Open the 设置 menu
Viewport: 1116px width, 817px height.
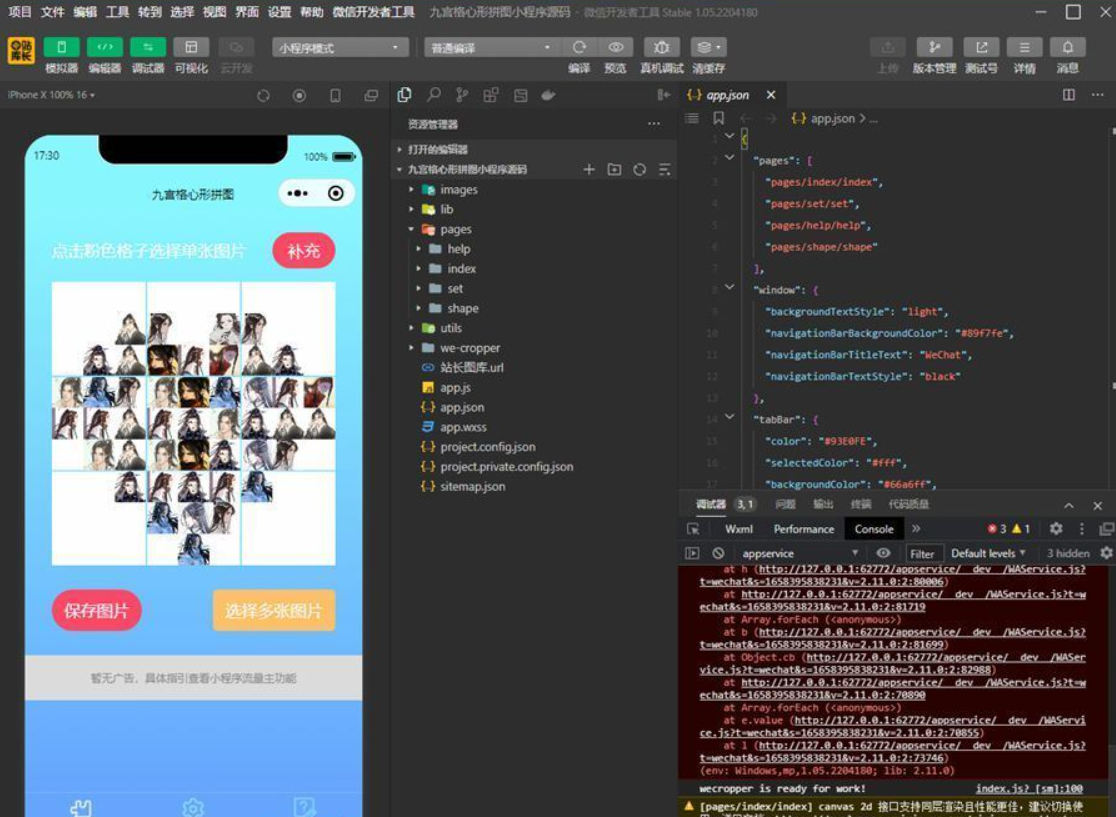click(x=279, y=12)
